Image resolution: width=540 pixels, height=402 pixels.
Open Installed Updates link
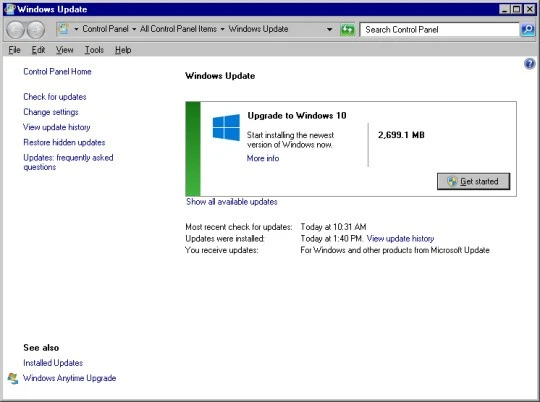(53, 363)
